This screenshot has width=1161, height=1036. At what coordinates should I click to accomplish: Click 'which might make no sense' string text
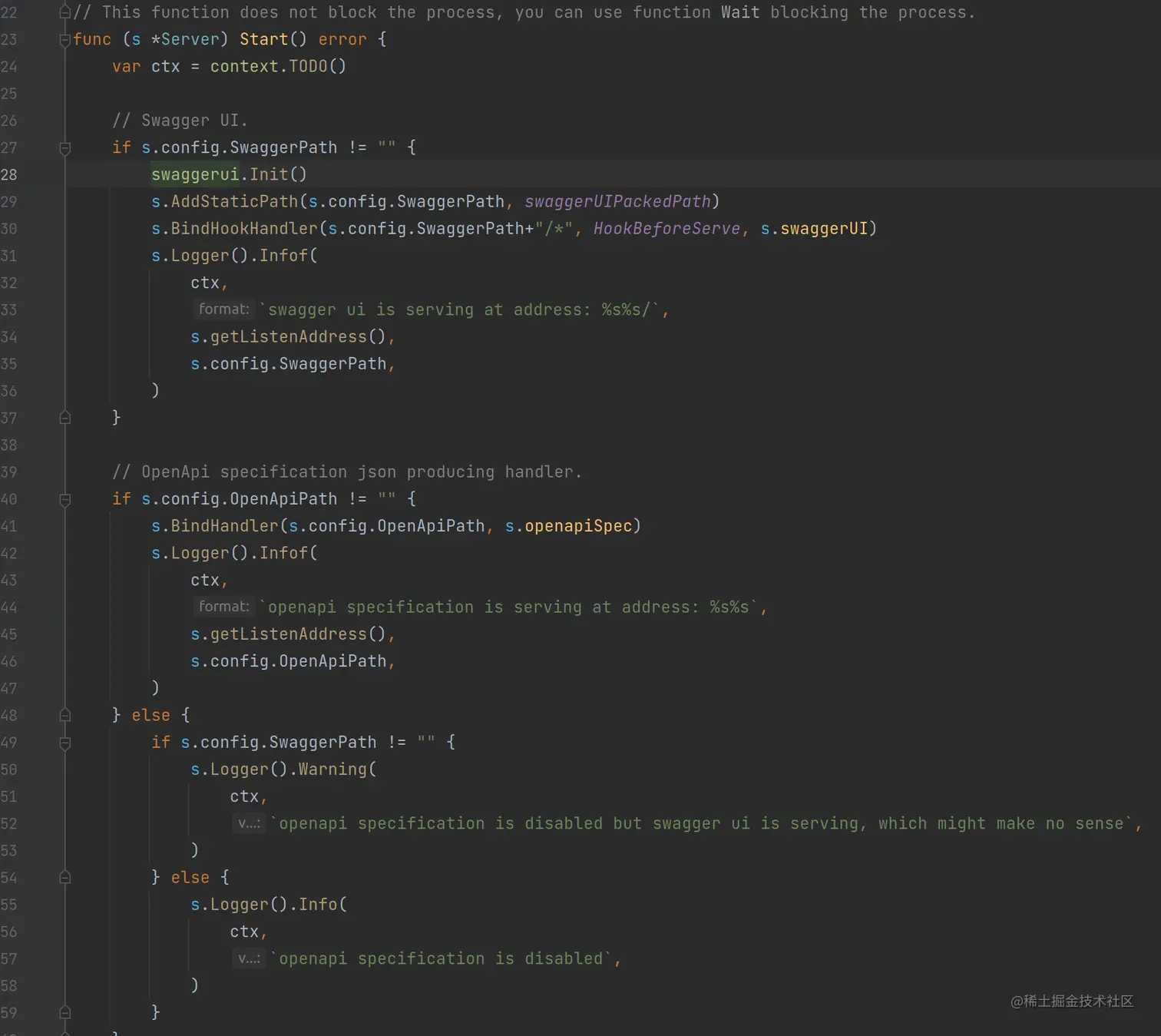[x=1001, y=823]
